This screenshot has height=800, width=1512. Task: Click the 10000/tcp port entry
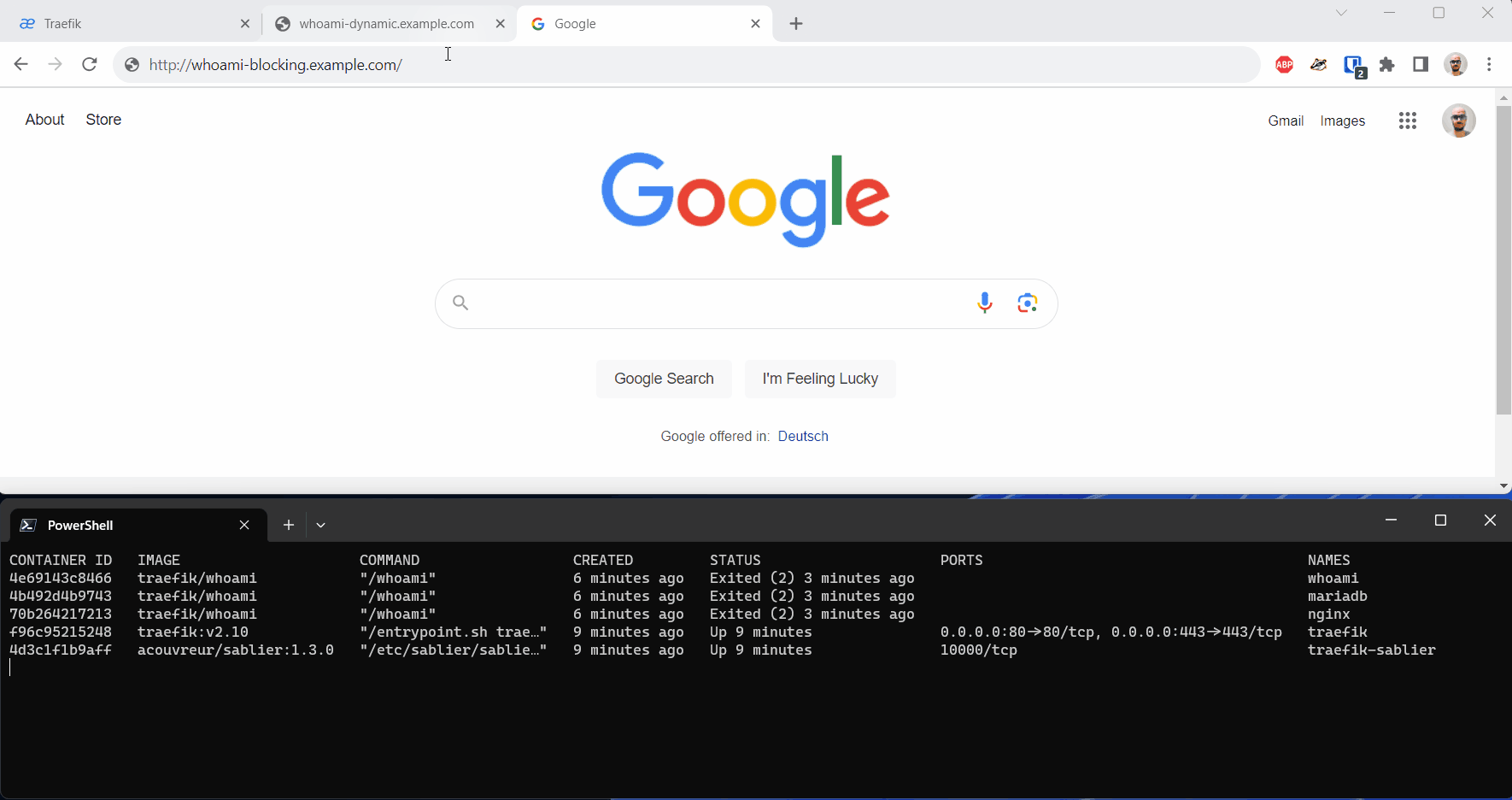click(979, 650)
